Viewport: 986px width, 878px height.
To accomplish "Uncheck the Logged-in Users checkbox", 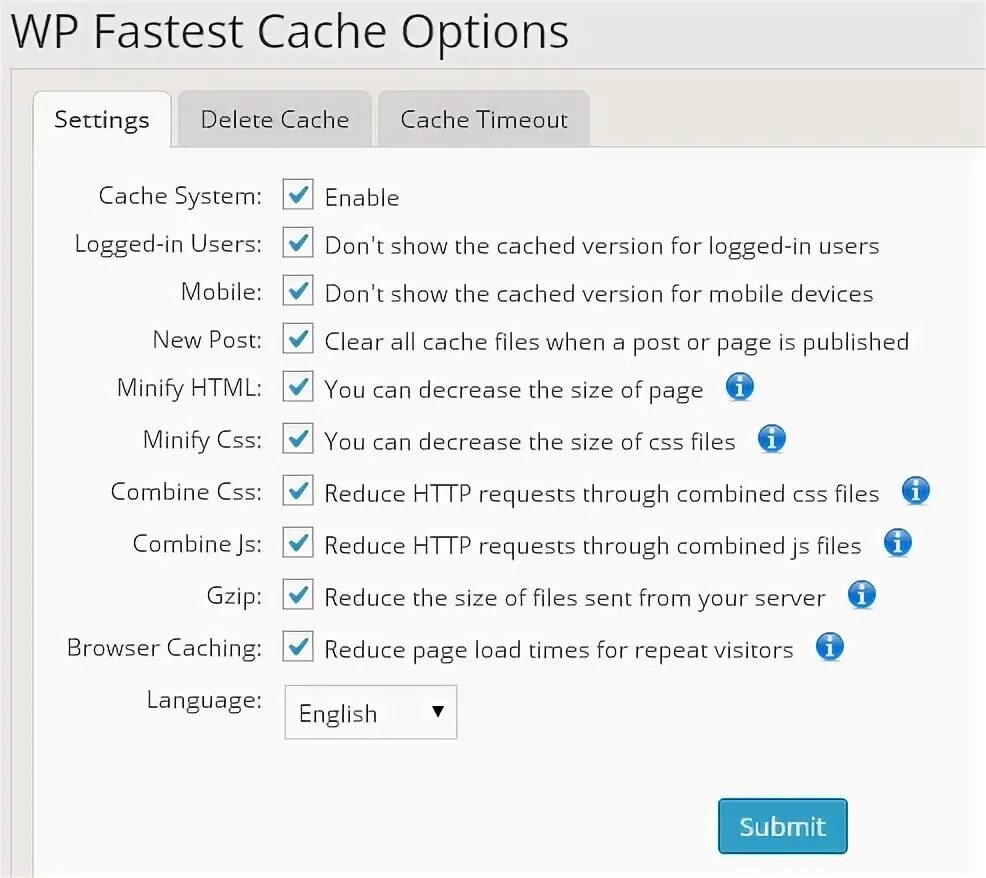I will [x=298, y=243].
